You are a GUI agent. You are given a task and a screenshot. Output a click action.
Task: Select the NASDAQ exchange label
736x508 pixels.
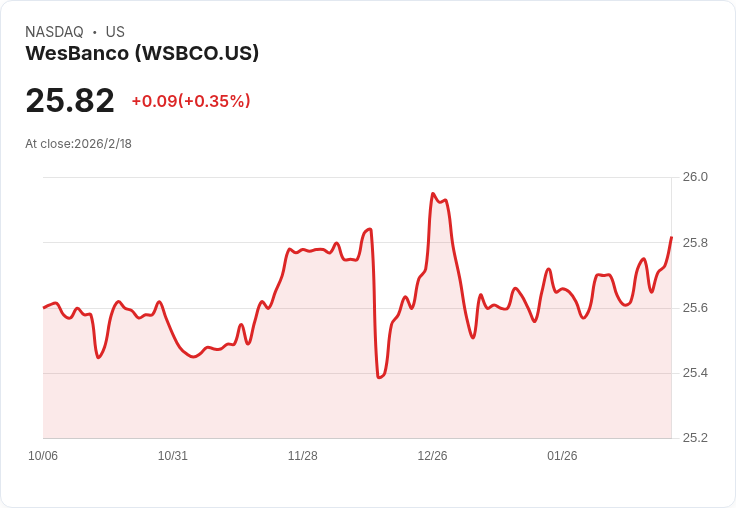click(x=54, y=32)
